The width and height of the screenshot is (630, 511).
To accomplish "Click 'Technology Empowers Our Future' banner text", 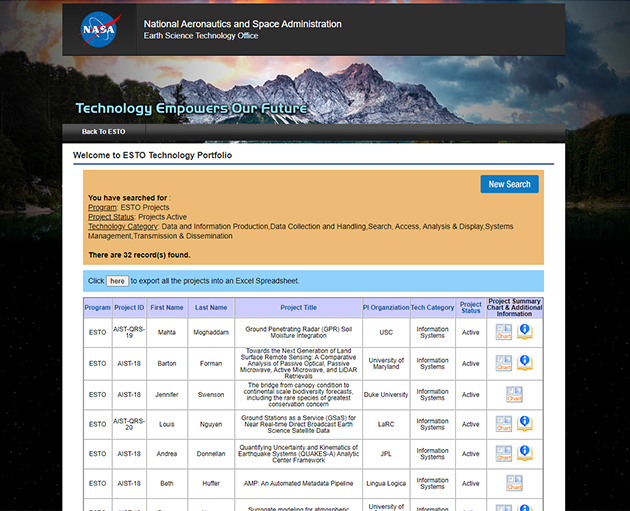I will coord(191,108).
